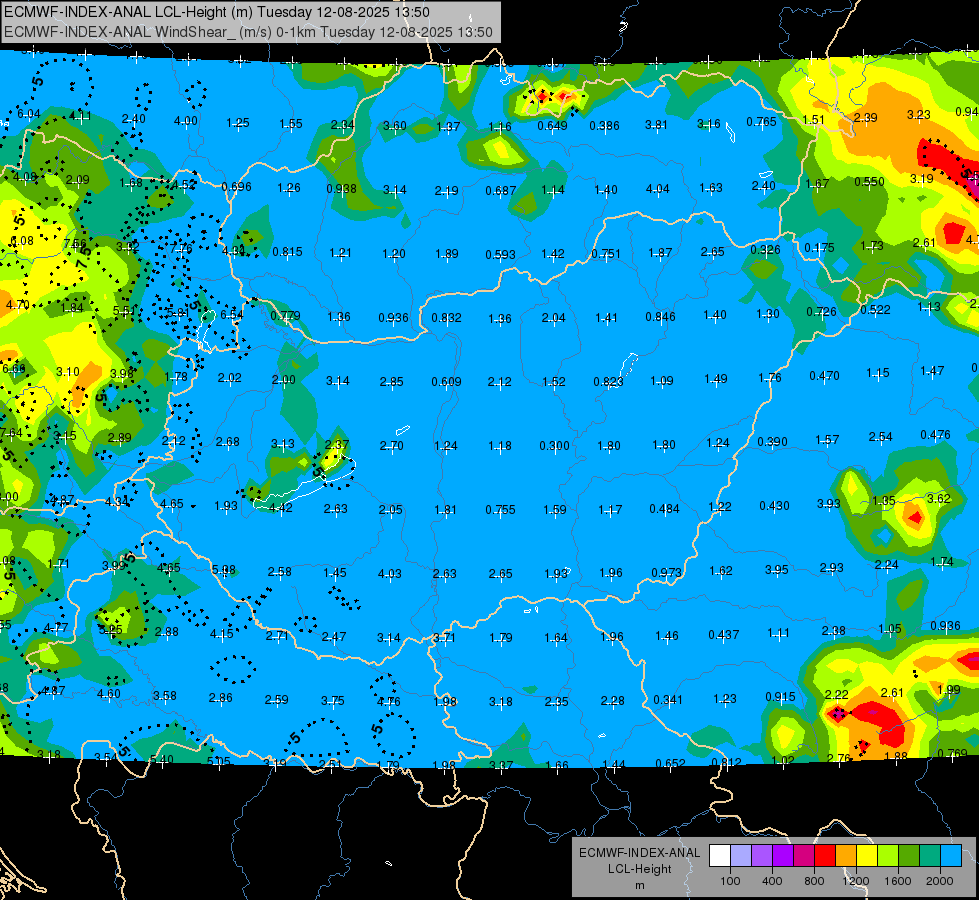Click the wind shear value 0.522
979x900 pixels.
click(875, 310)
